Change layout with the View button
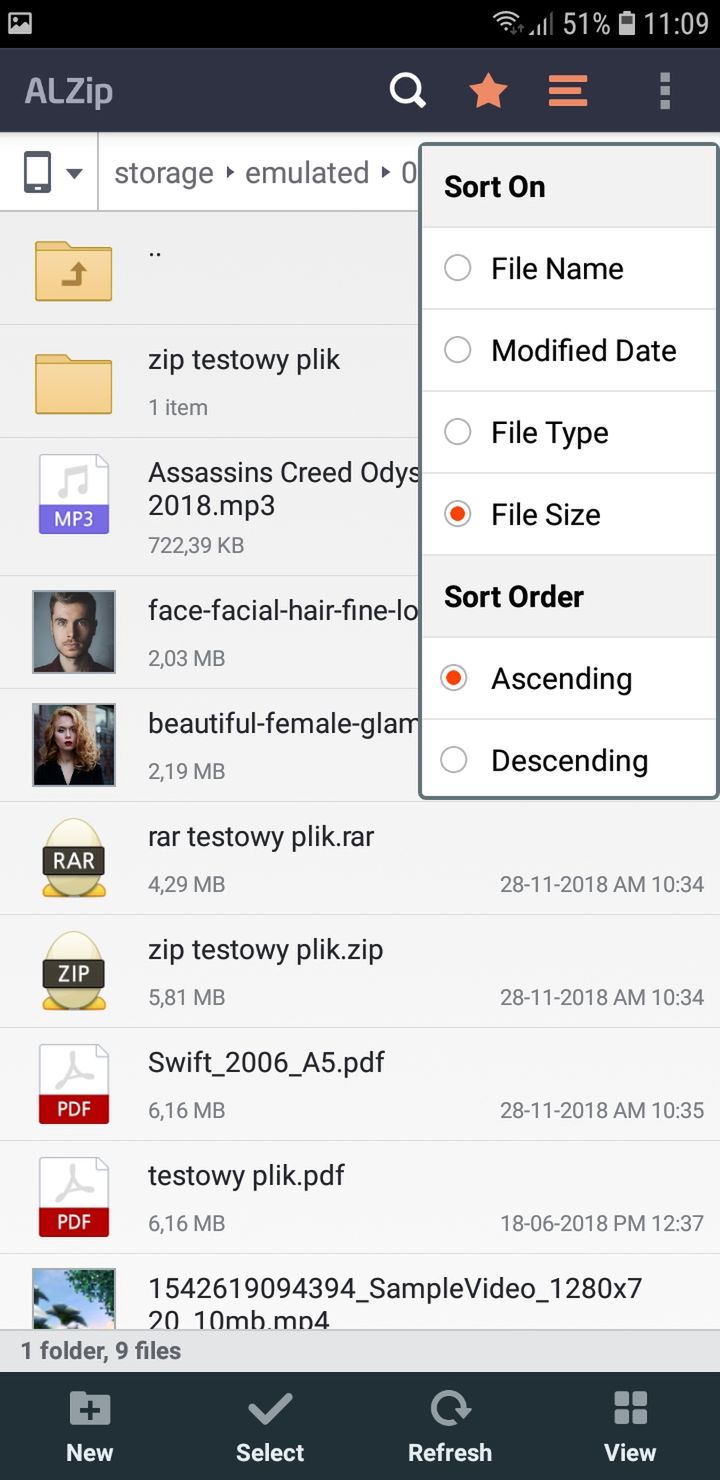 pyautogui.click(x=630, y=1426)
